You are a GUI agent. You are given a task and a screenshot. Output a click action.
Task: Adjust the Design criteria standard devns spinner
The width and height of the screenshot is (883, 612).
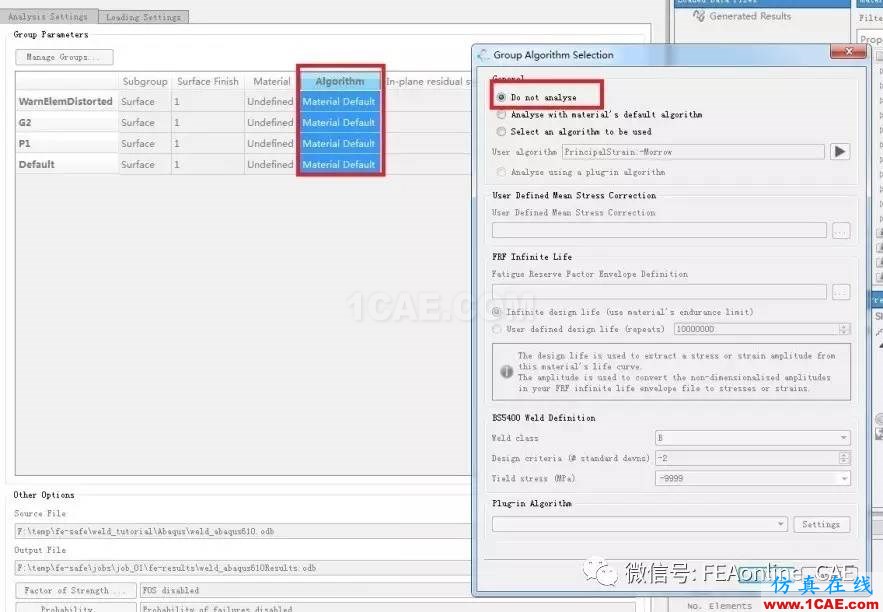coord(844,458)
